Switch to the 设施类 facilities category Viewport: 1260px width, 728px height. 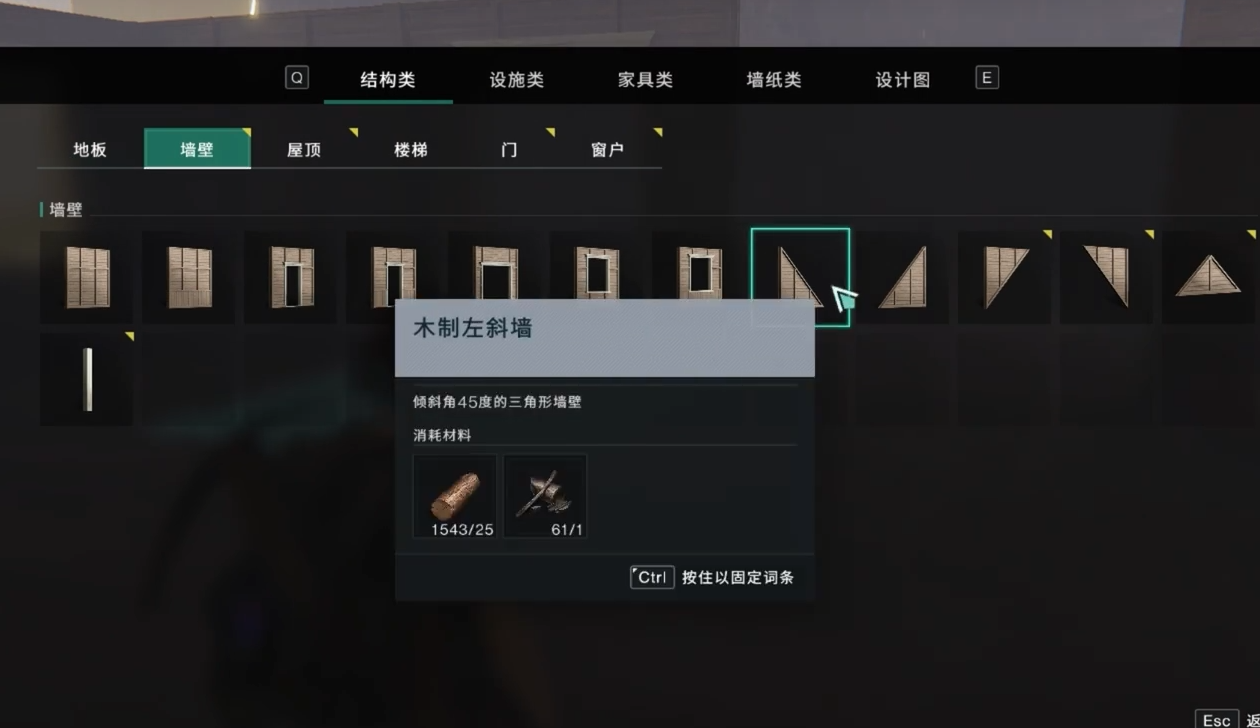(x=517, y=80)
